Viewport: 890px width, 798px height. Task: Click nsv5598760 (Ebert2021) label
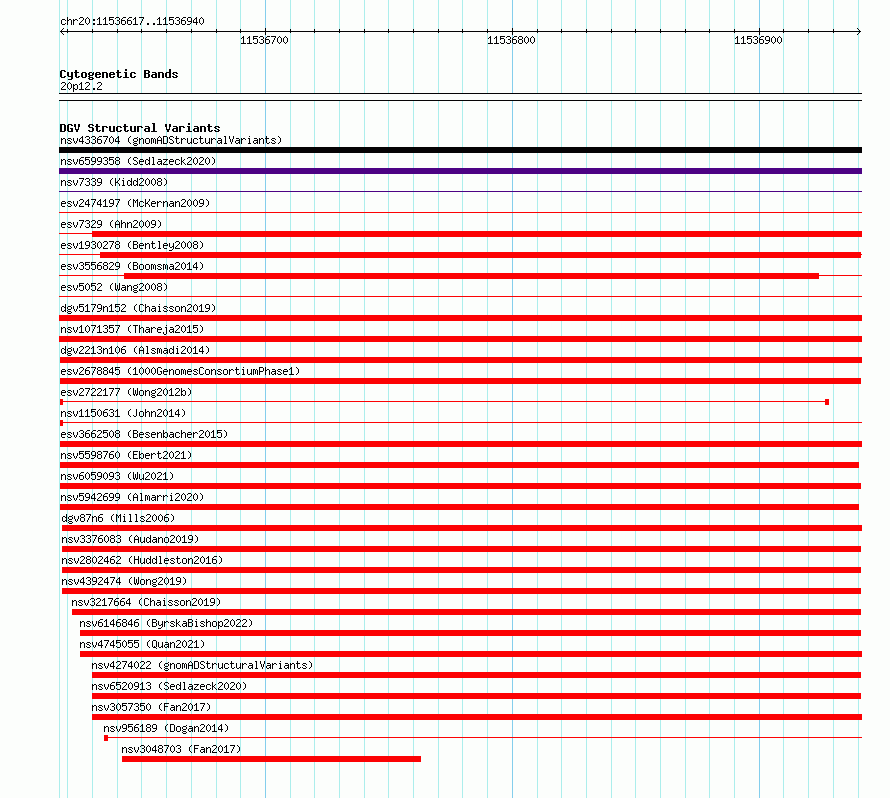click(x=126, y=455)
